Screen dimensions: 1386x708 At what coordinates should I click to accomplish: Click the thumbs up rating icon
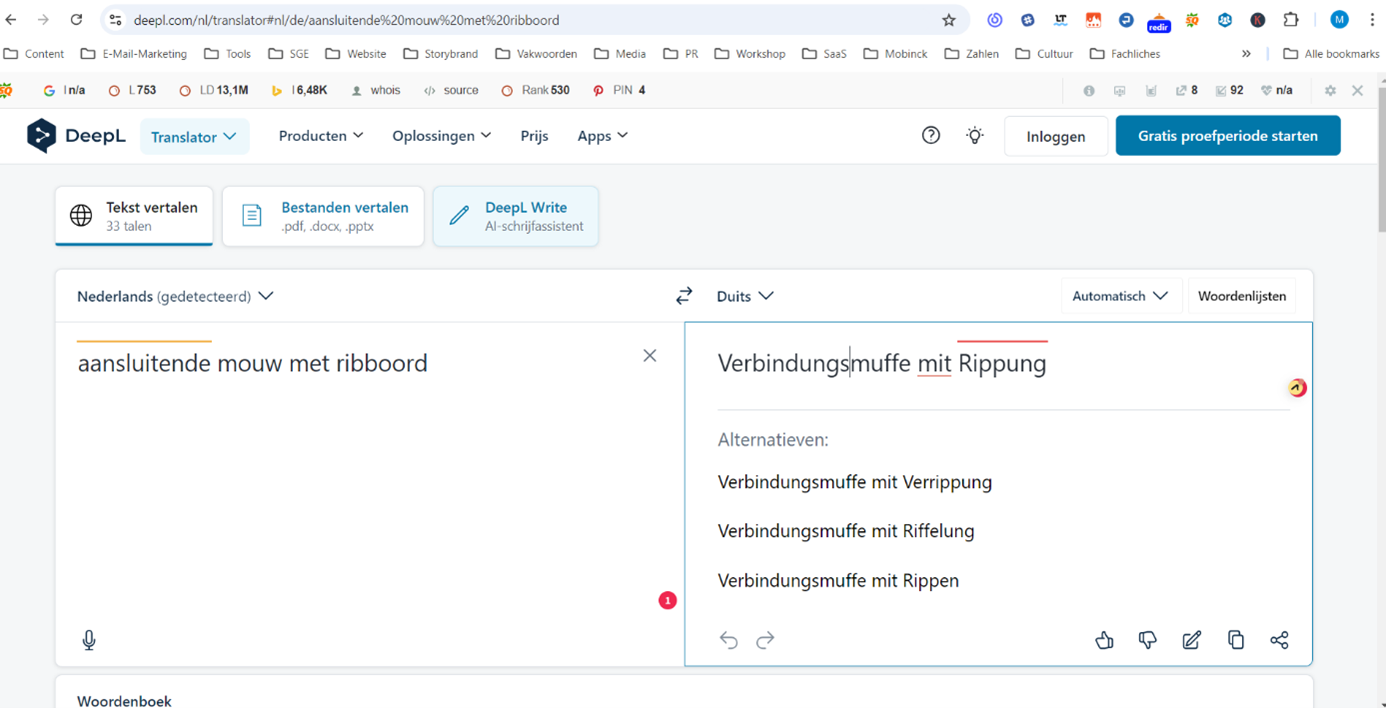[1104, 640]
